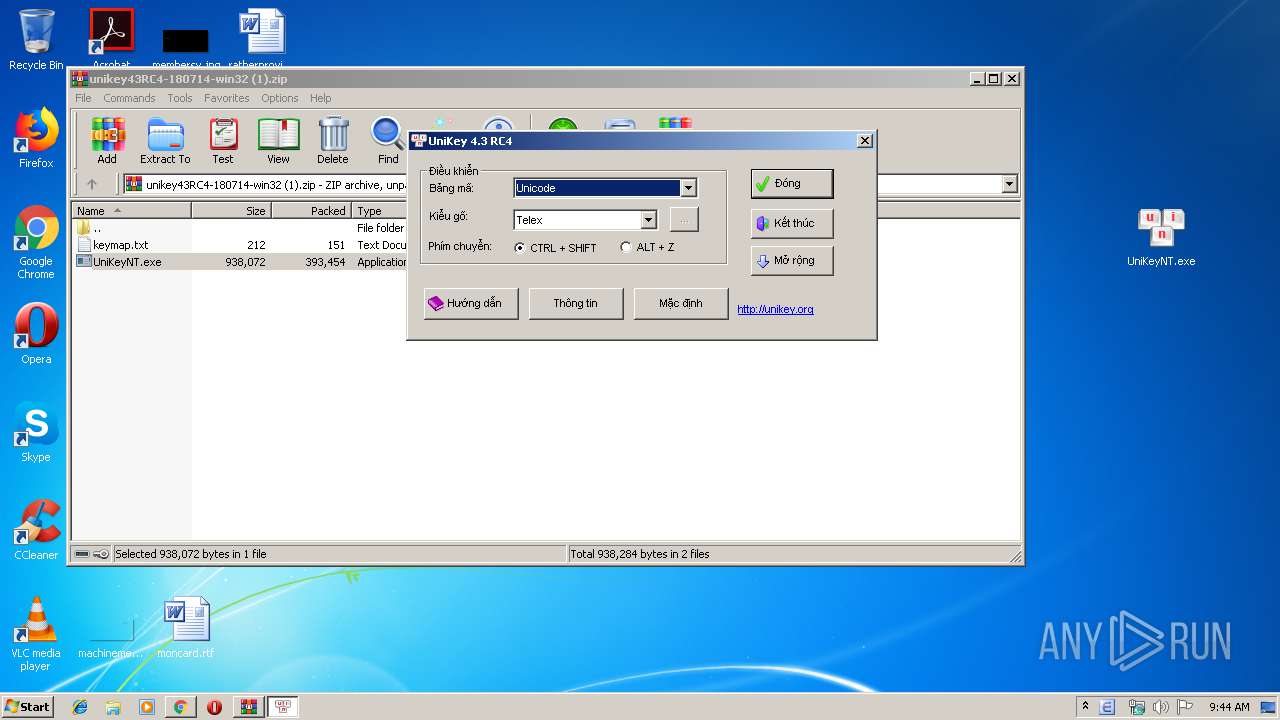Screen dimensions: 1280x720
Task: Sort the file list by Size column
Action: click(231, 211)
